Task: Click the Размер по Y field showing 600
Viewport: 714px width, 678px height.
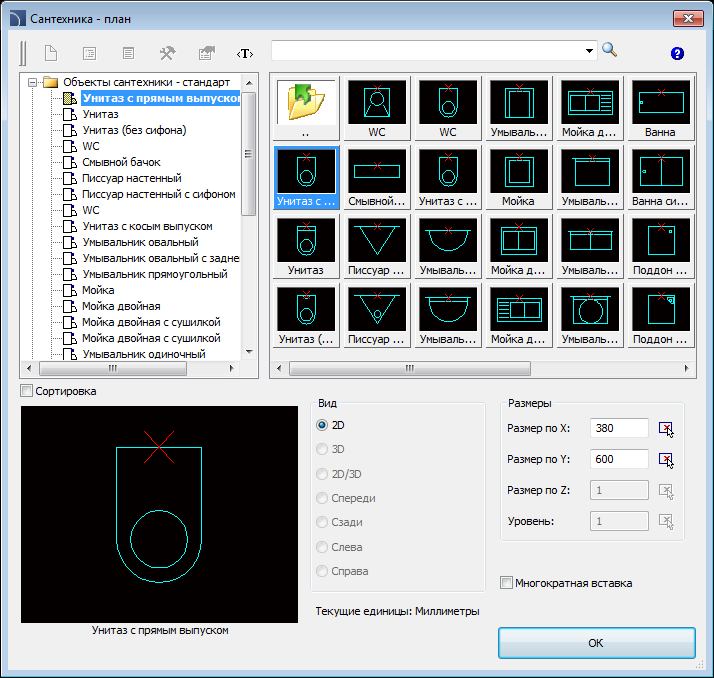Action: [x=619, y=459]
